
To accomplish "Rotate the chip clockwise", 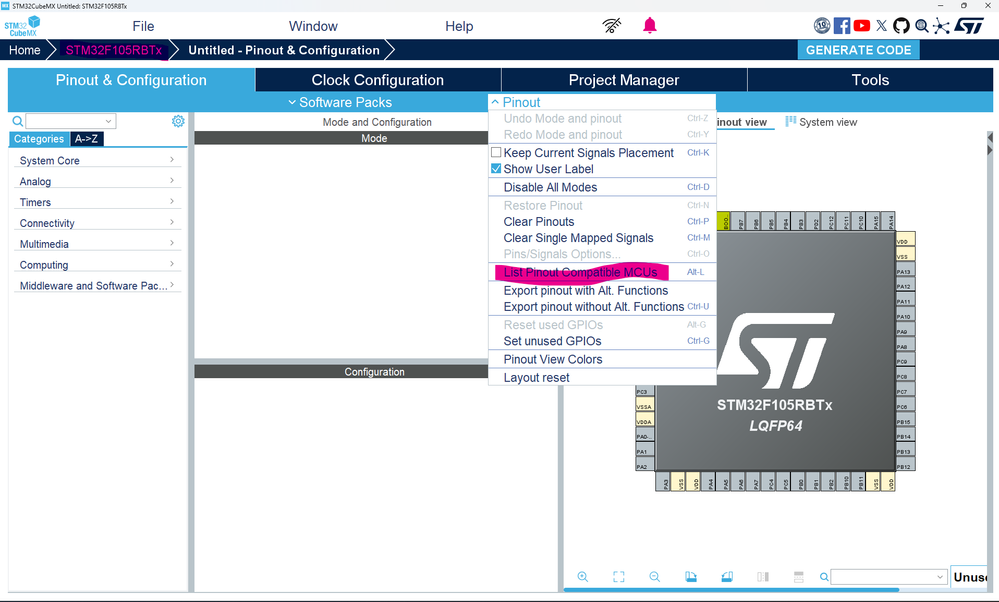I will 691,577.
